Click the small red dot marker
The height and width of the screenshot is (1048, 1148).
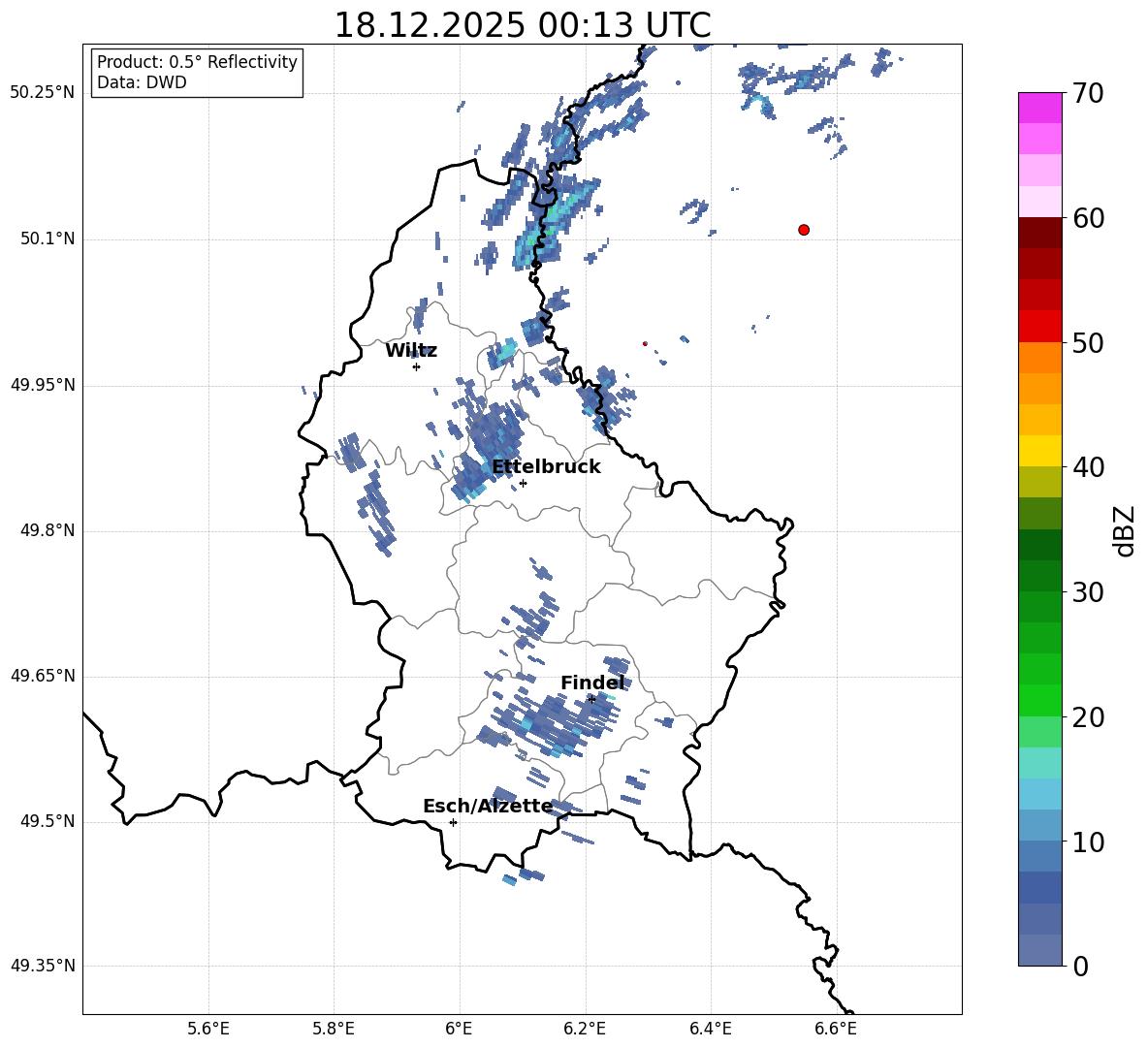tap(645, 343)
